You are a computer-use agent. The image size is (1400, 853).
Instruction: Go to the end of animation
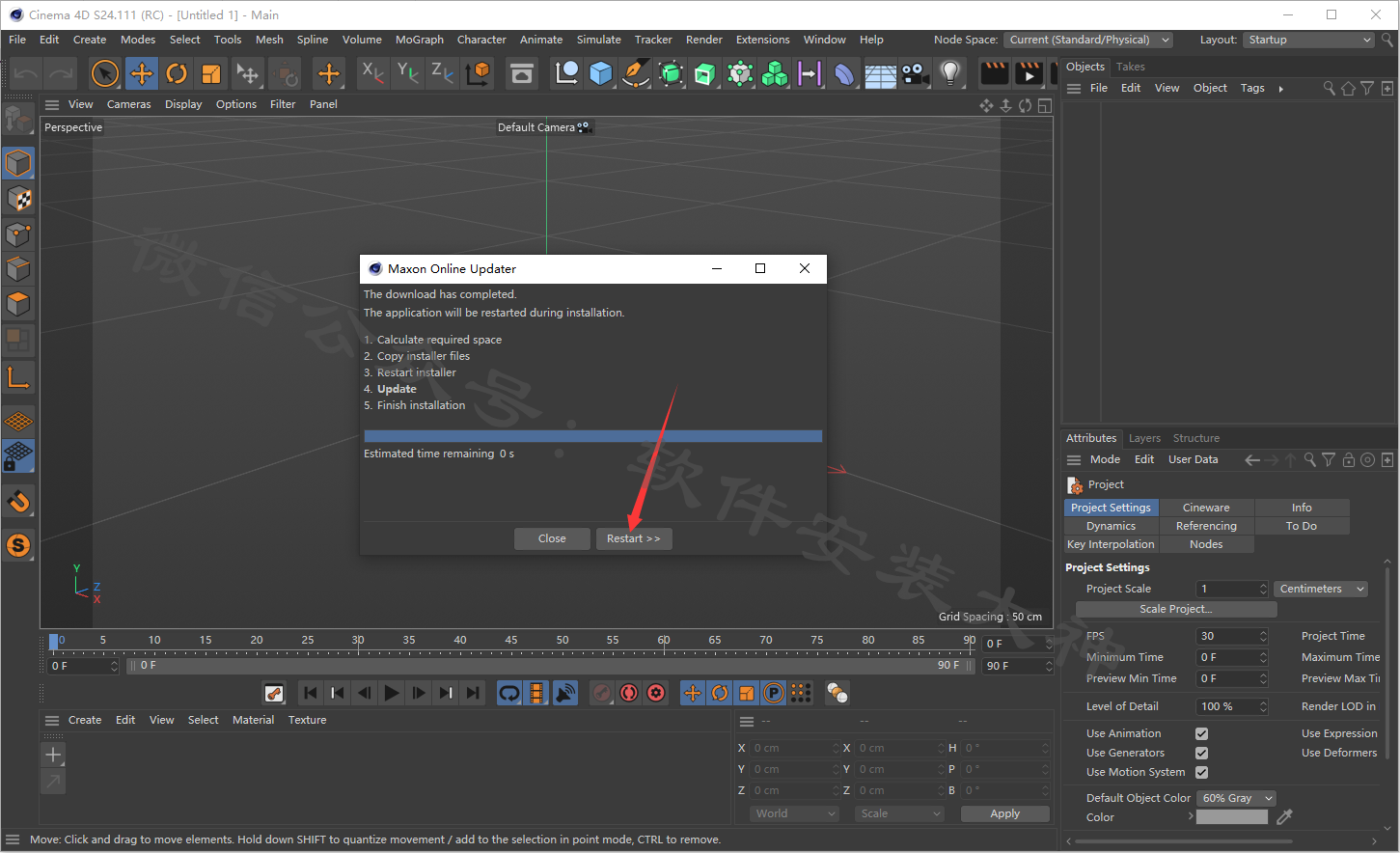coord(472,693)
